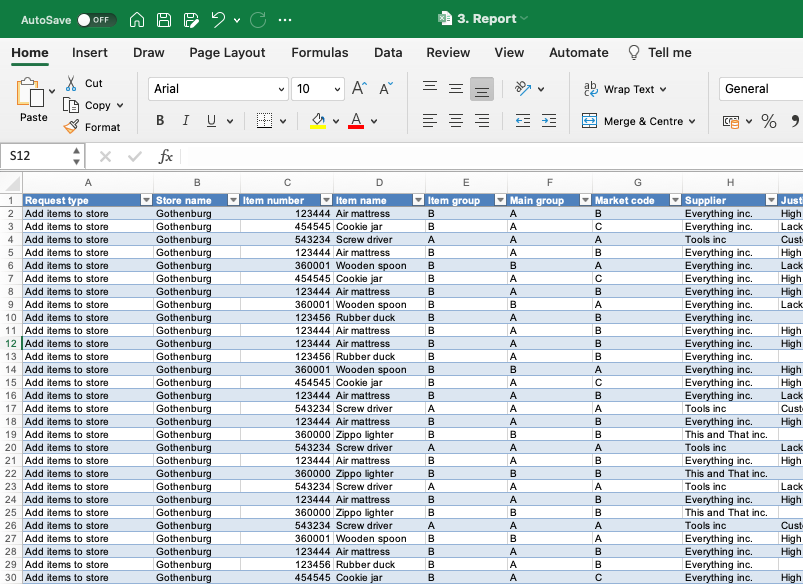This screenshot has height=584, width=803.
Task: Click the Save icon in title bar
Action: click(163, 20)
